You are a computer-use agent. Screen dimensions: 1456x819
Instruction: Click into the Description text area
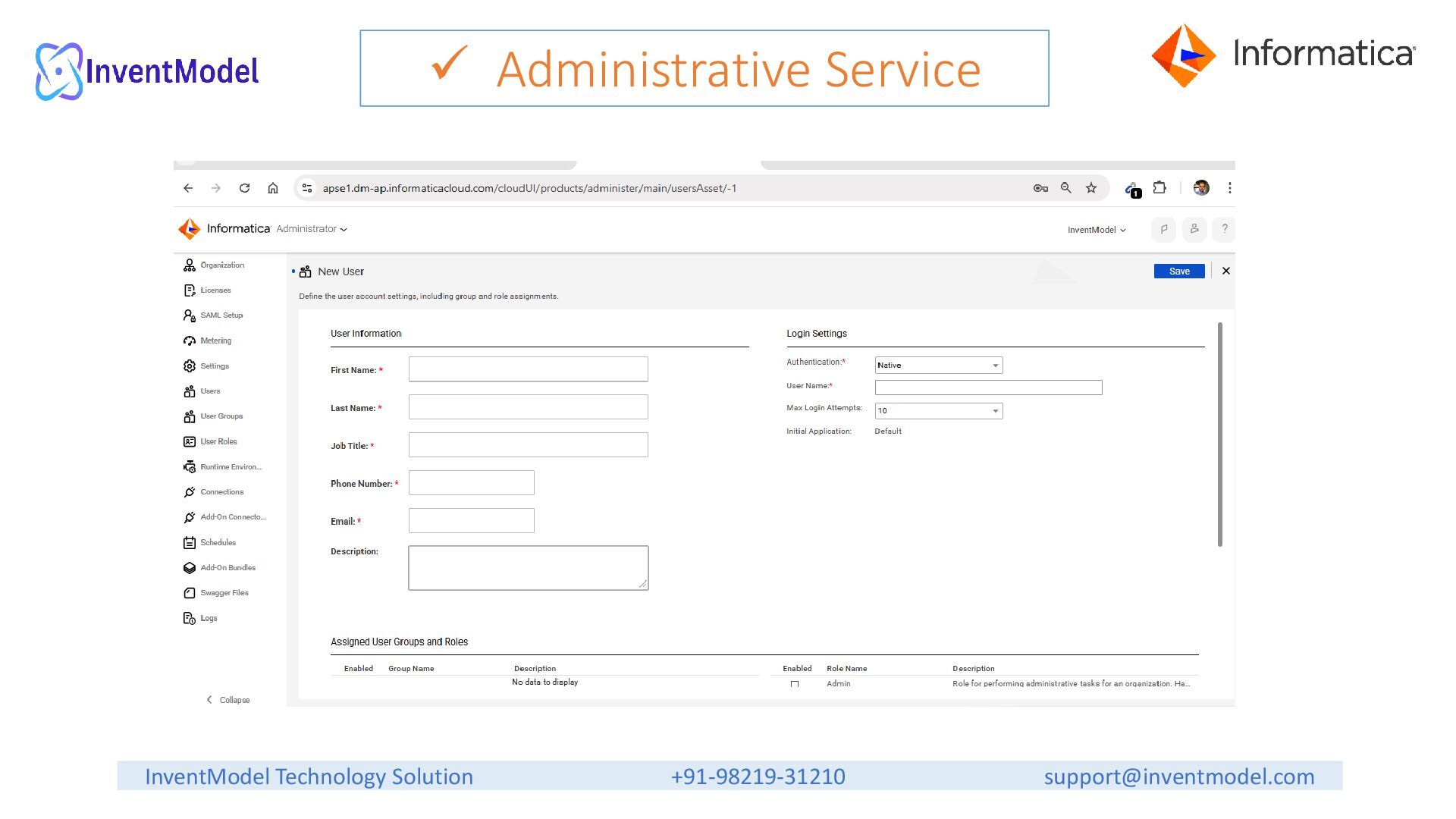(x=529, y=568)
